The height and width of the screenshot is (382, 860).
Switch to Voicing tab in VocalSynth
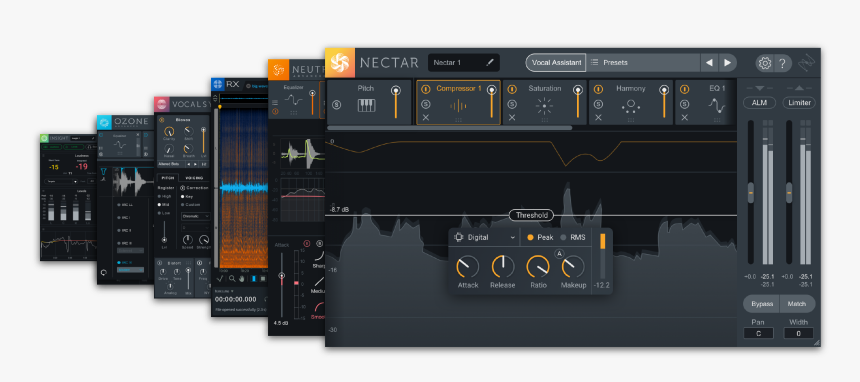tap(194, 178)
